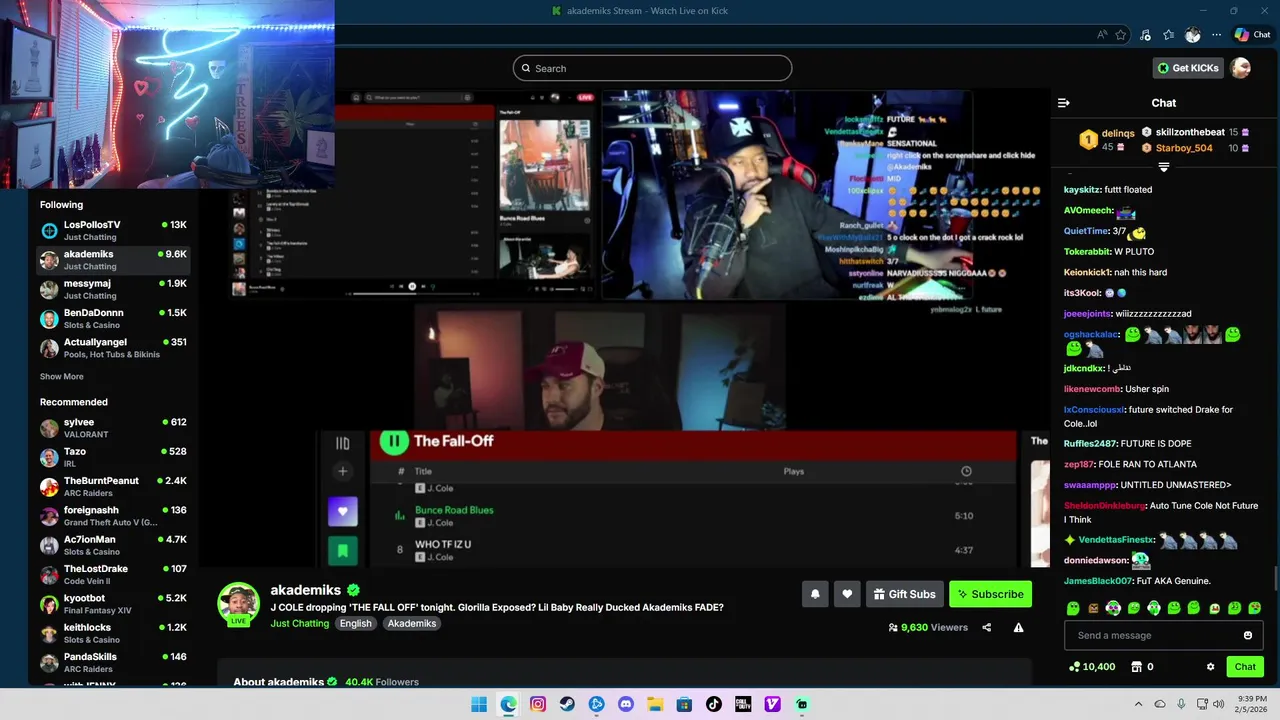Open messymaj in Following list

(x=113, y=289)
